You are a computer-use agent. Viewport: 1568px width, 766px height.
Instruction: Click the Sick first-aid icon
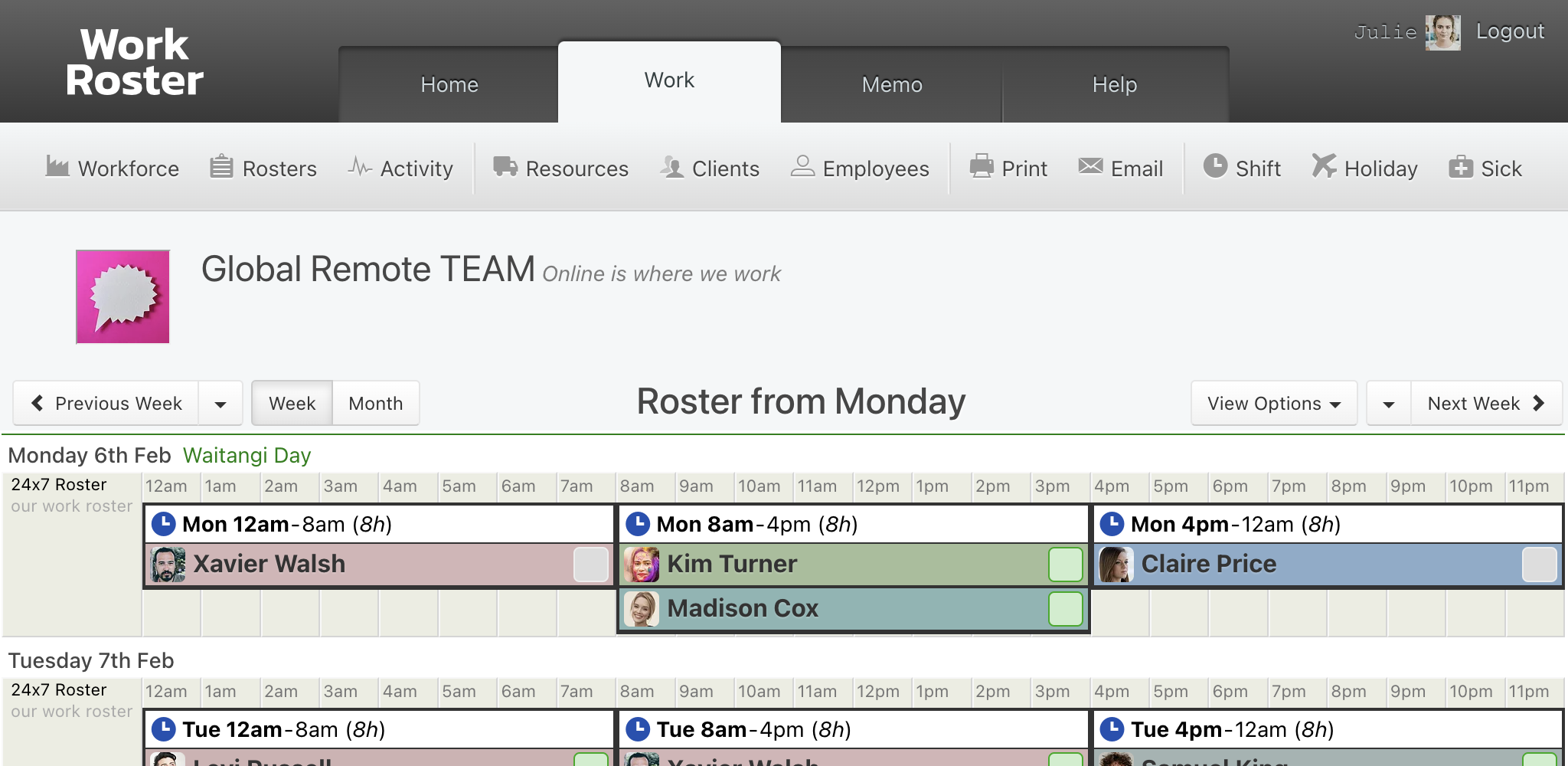coord(1461,167)
